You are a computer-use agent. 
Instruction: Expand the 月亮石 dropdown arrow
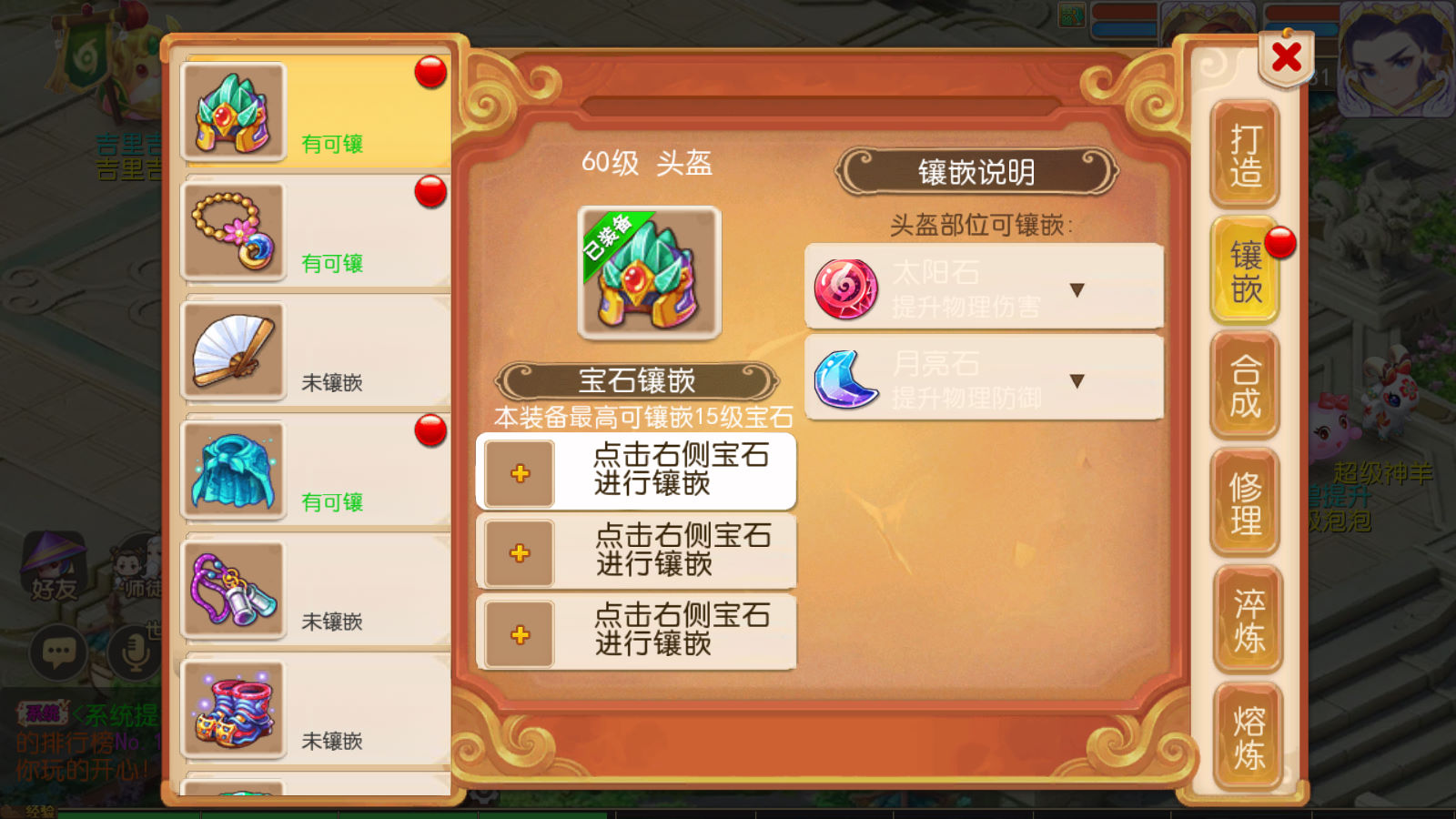[x=1077, y=381]
